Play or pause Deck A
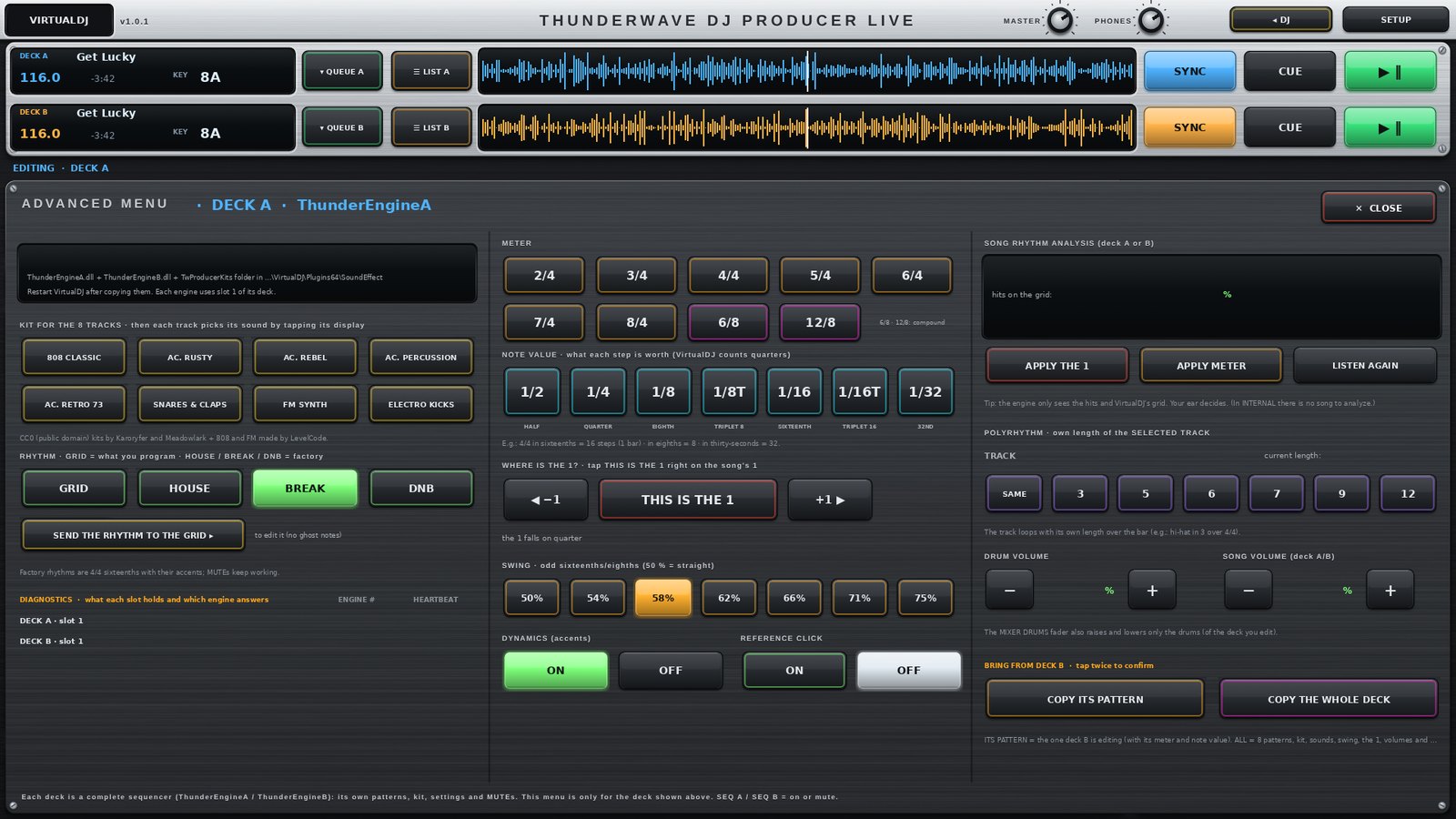This screenshot has height=819, width=1456. pos(1390,71)
